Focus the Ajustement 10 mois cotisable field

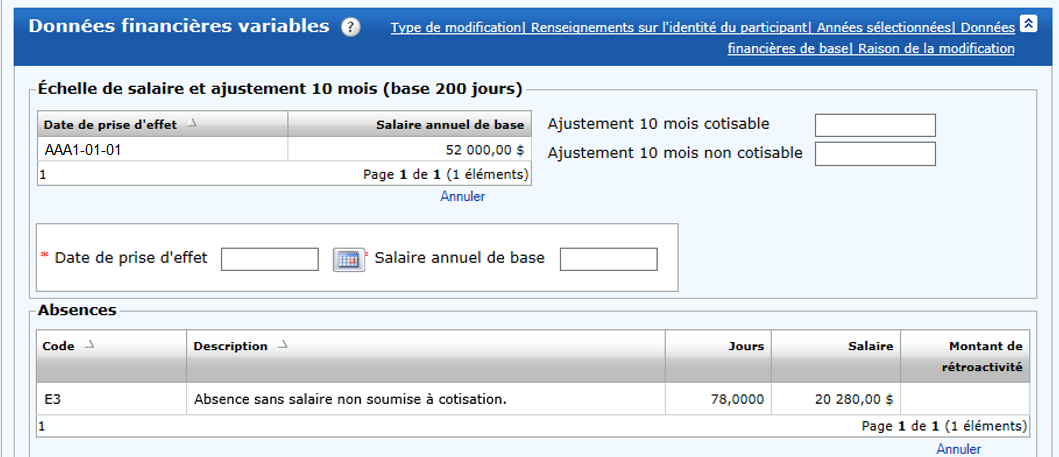(x=875, y=125)
